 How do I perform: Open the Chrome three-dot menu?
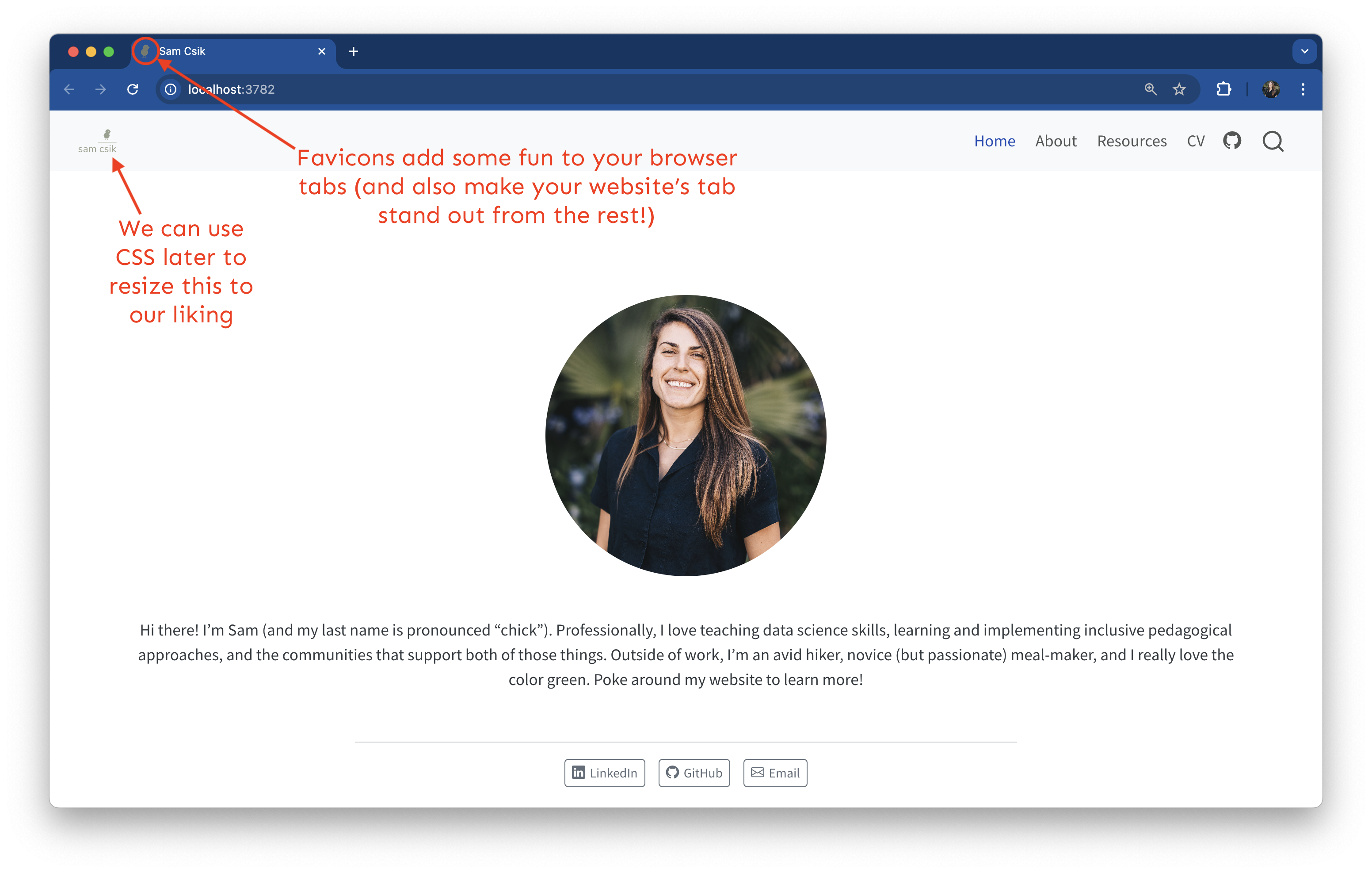coord(1303,89)
